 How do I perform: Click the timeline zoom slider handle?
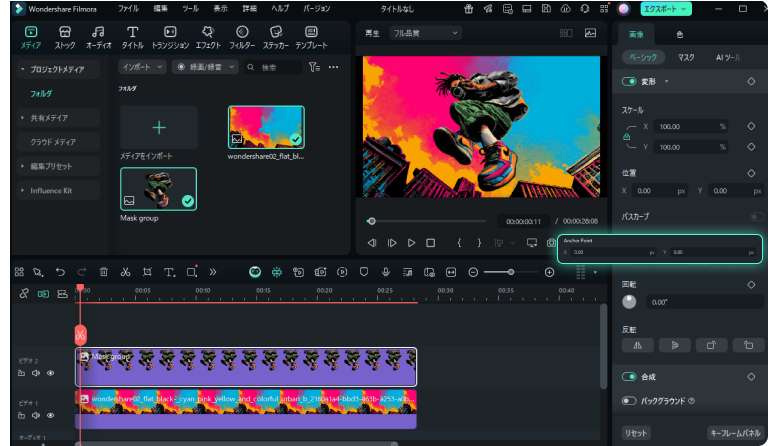click(x=511, y=272)
